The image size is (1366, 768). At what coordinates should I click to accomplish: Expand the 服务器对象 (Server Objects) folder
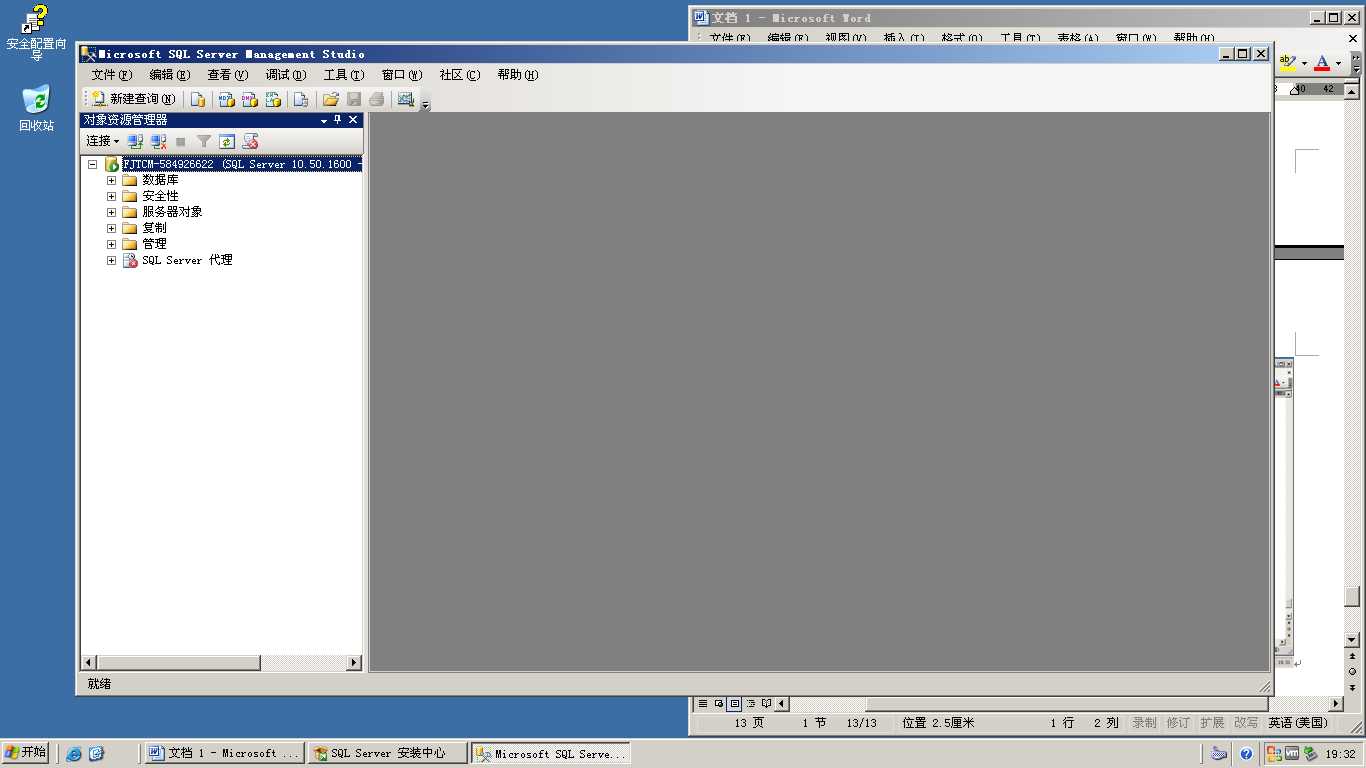click(112, 212)
